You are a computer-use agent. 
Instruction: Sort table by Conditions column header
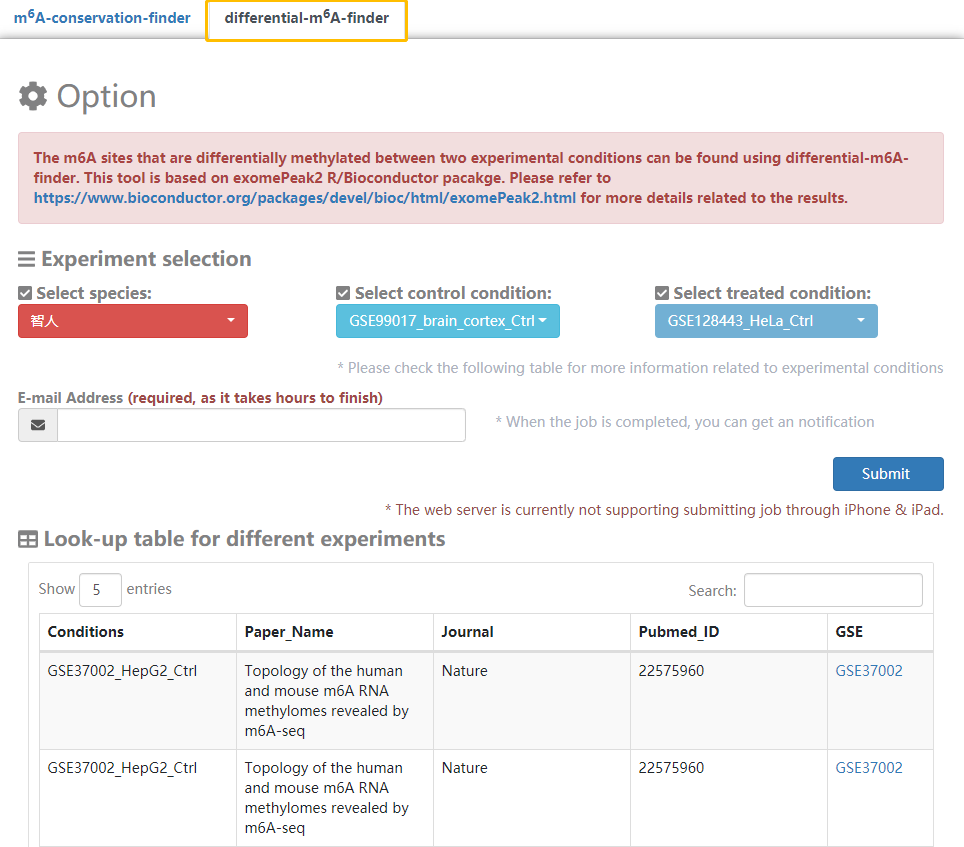tap(86, 632)
